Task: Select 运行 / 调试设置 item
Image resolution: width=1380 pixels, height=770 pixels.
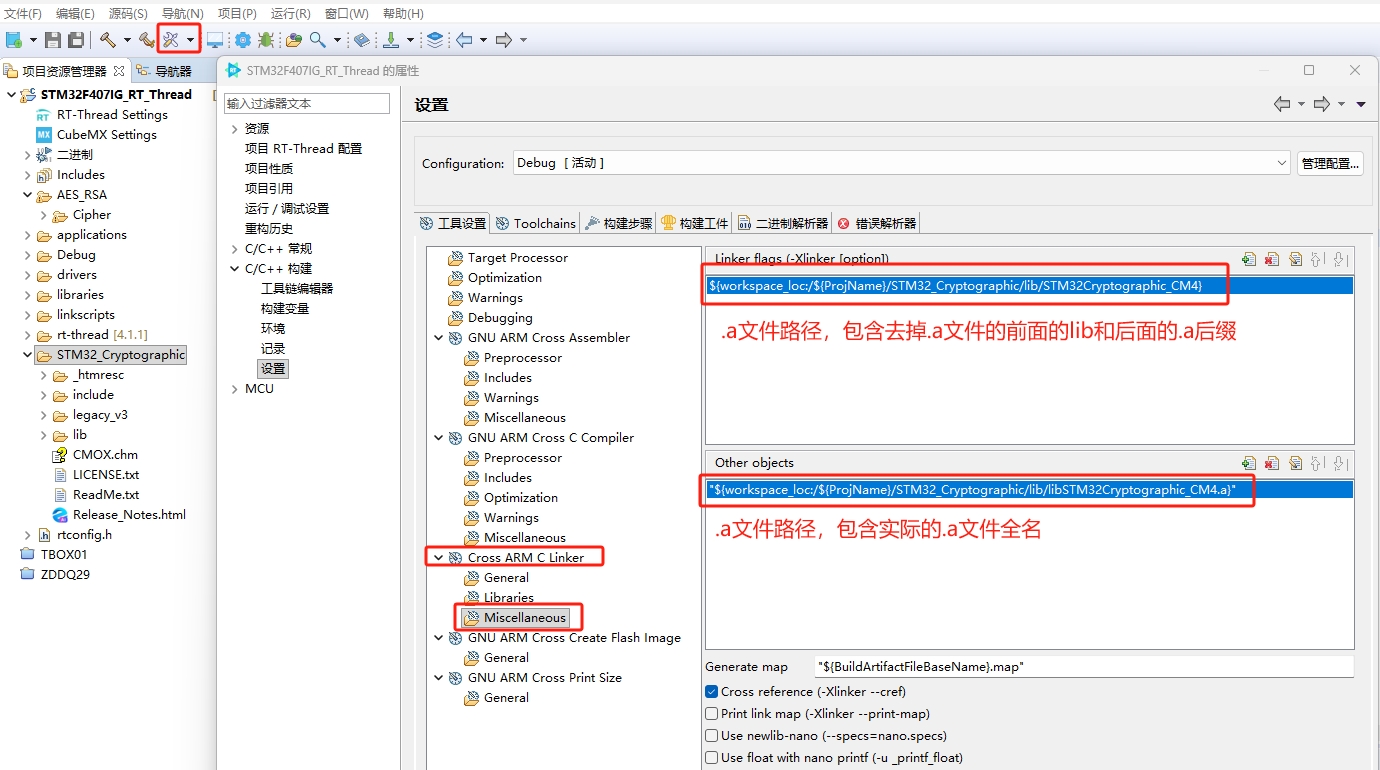Action: 287,208
